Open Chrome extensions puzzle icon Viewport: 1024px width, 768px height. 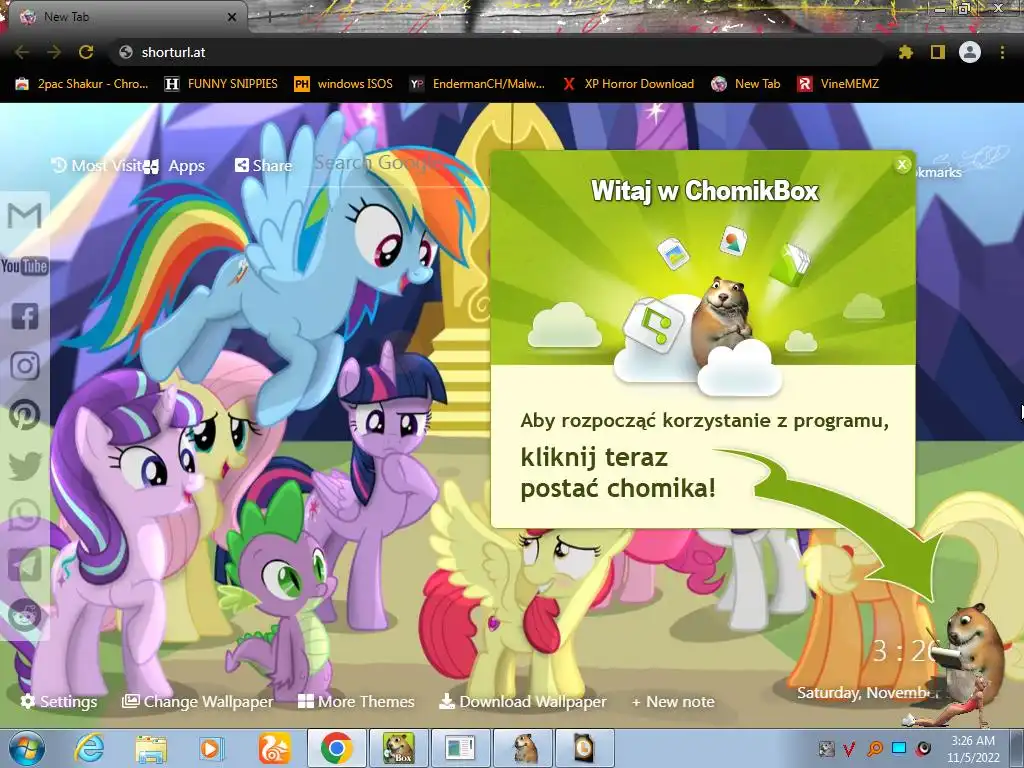click(x=906, y=52)
